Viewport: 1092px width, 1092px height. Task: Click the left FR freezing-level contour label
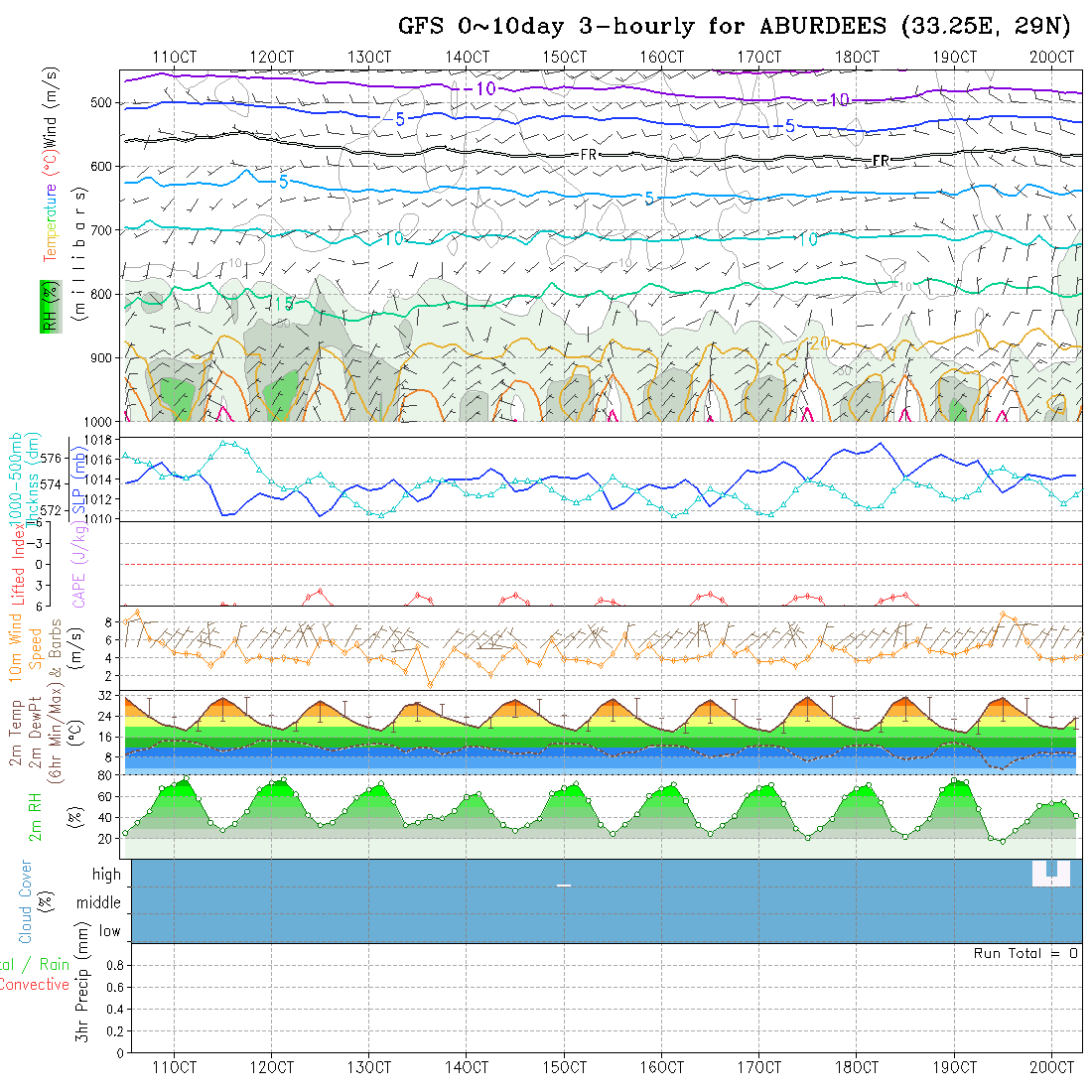[x=588, y=155]
